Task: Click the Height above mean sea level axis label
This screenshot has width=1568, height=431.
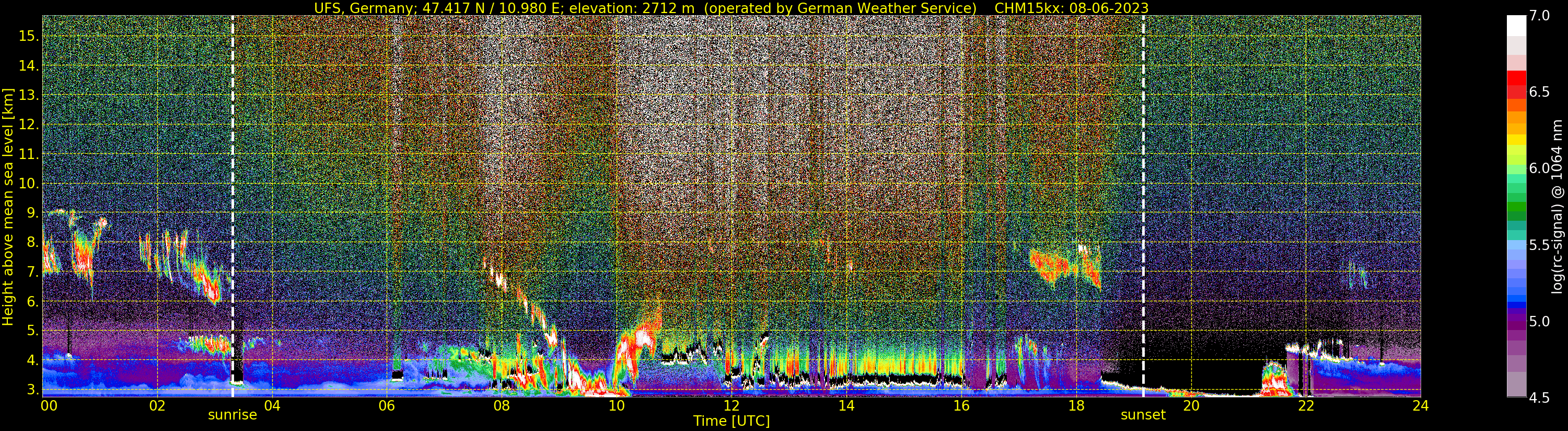Action: [8, 206]
